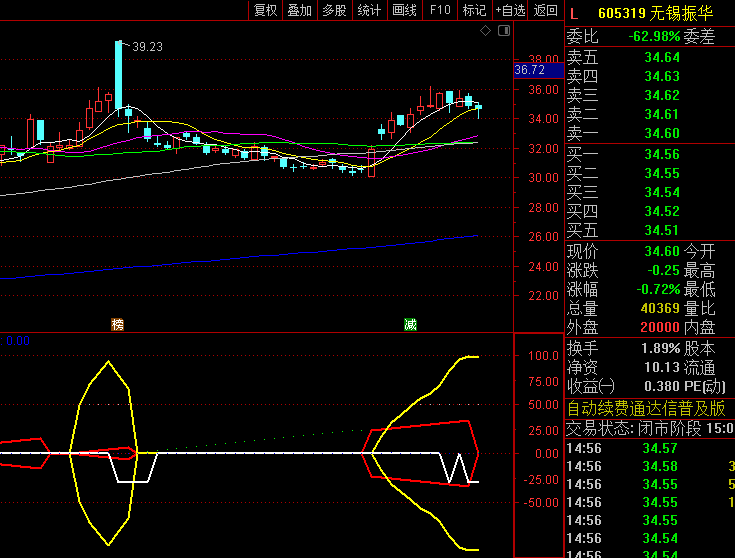This screenshot has height=558, width=735.
Task: Open the 统计 statistics tool
Action: pyautogui.click(x=369, y=10)
